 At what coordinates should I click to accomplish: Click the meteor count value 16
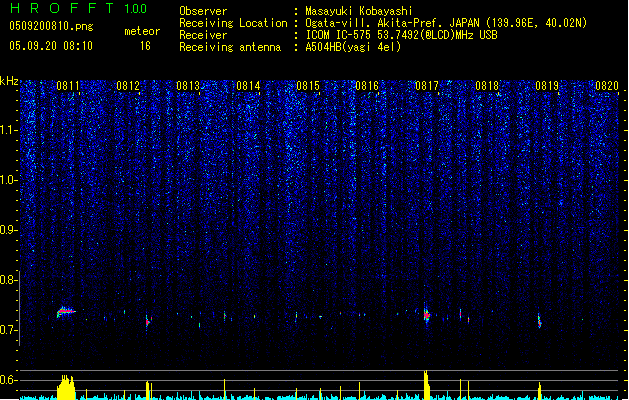[145, 46]
